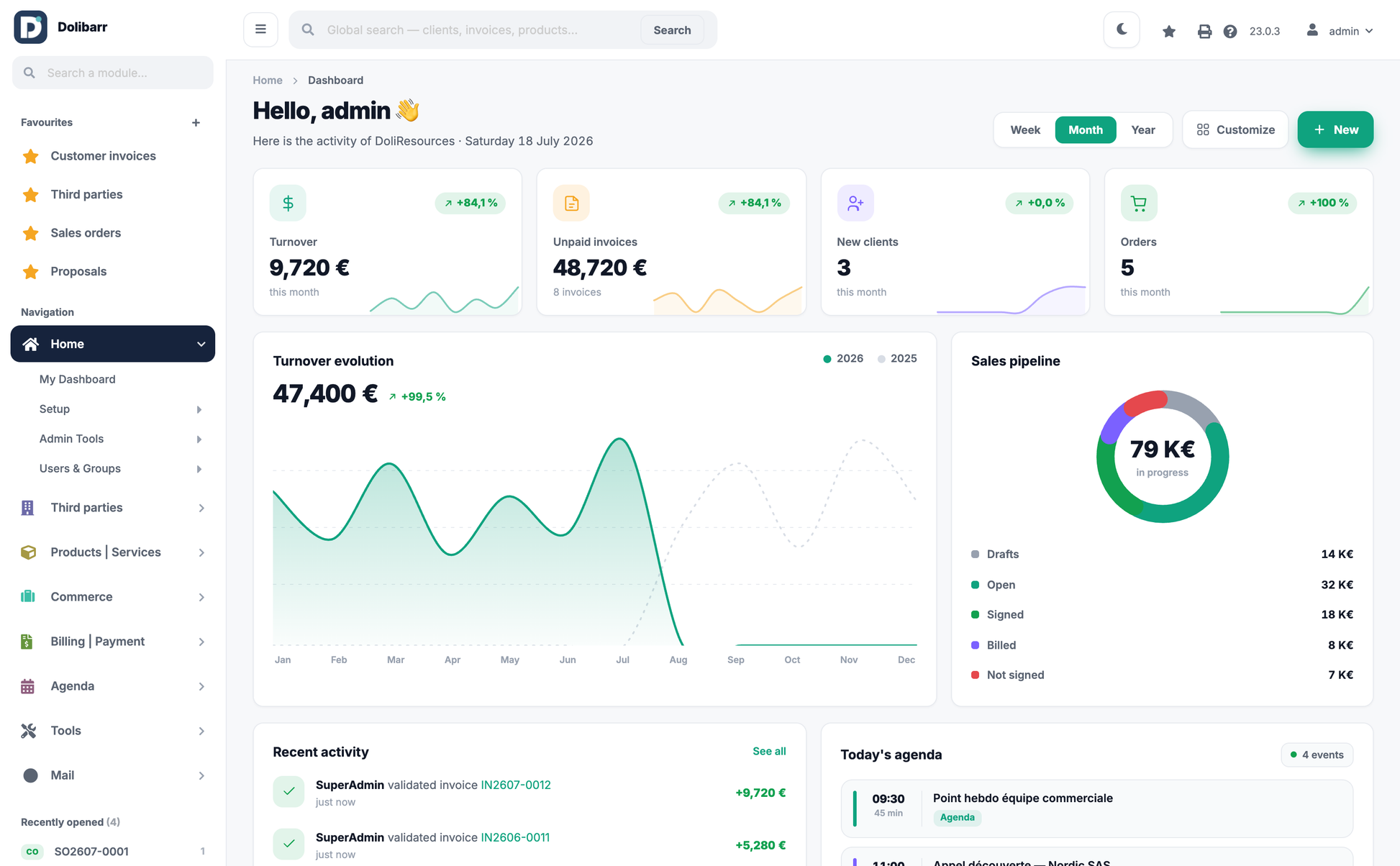Click the star beside Sales orders favourite
Screen dimensions: 1400x866
(x=30, y=233)
